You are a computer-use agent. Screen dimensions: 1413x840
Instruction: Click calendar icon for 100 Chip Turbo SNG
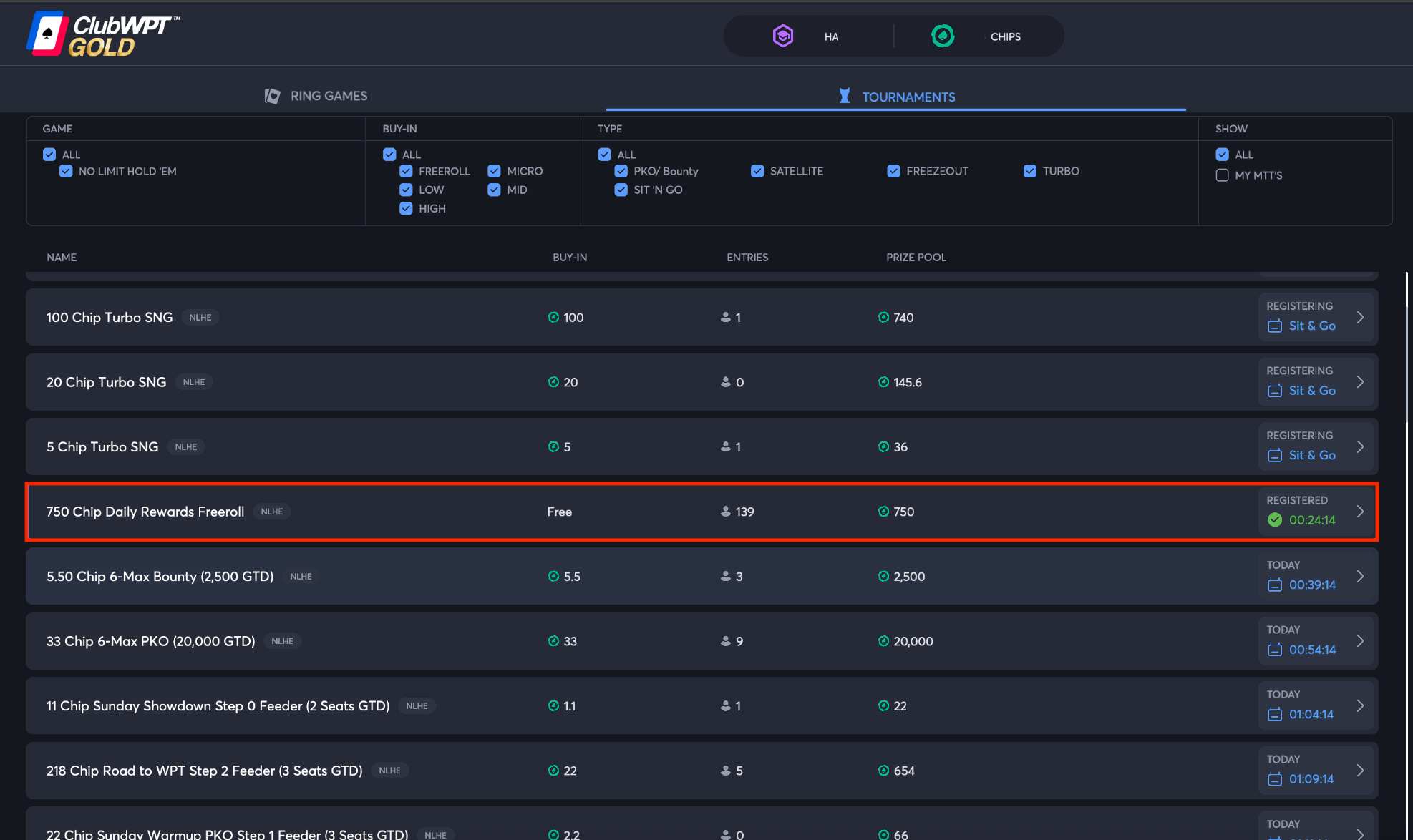[x=1275, y=326]
